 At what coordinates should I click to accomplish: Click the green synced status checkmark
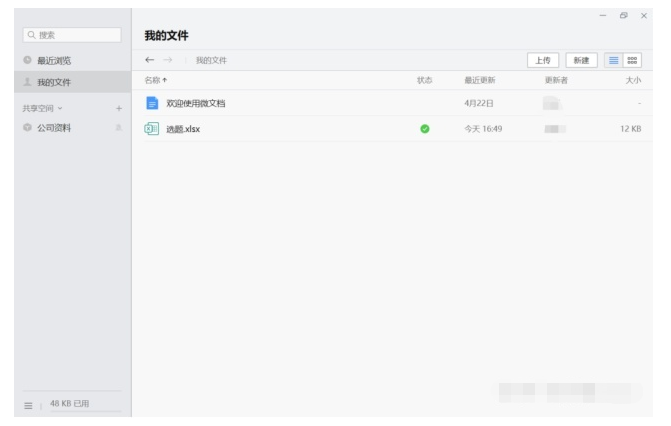point(425,128)
